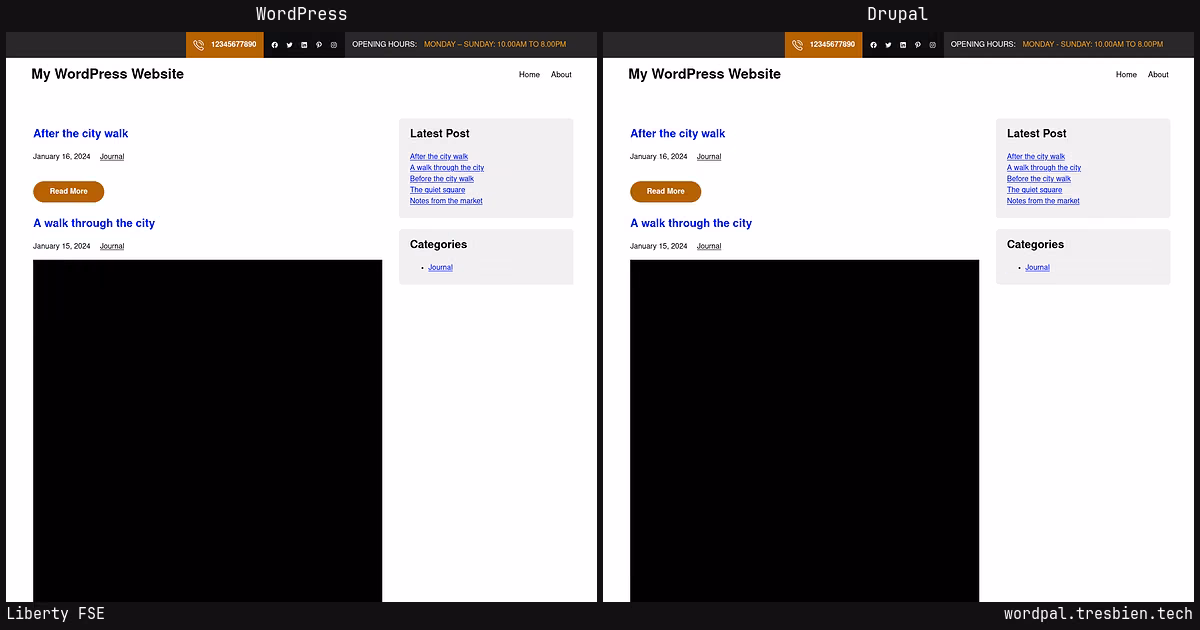Click the phone icon in WordPress panel
The width and height of the screenshot is (1200, 630).
pos(199,45)
